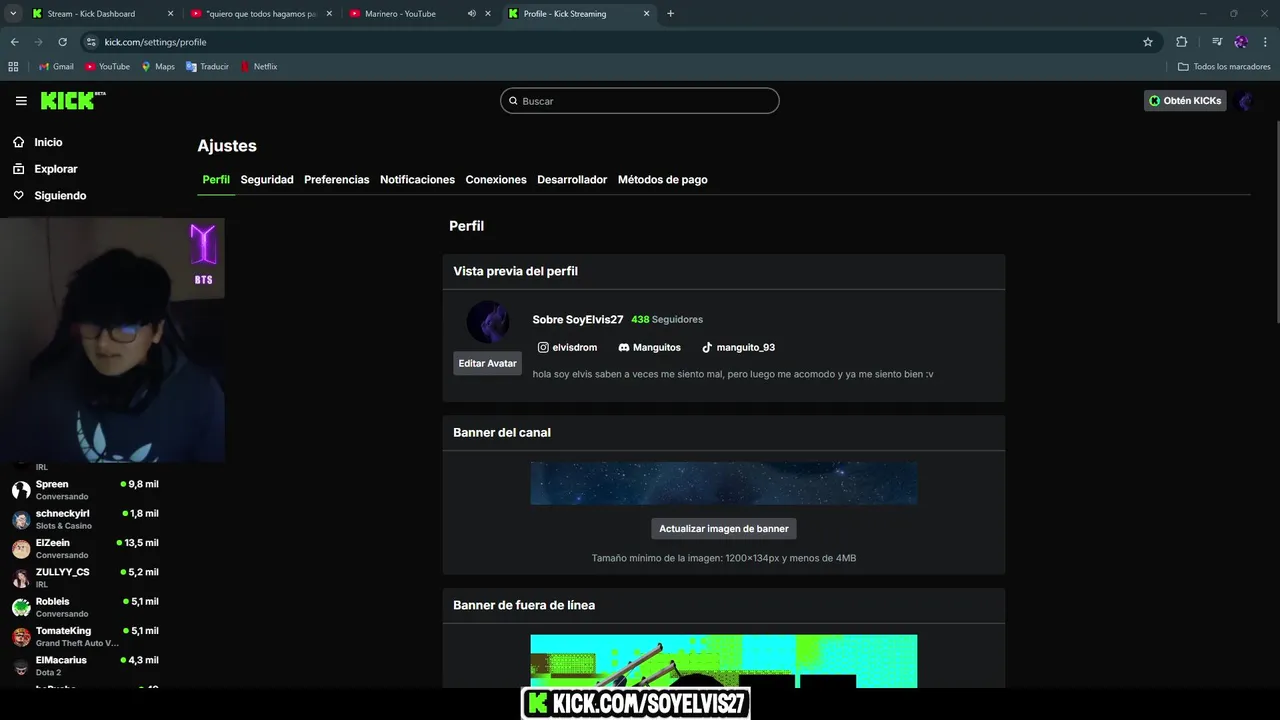Click ZULLYY_CS's channel avatar
The image size is (1280, 720).
(21, 578)
